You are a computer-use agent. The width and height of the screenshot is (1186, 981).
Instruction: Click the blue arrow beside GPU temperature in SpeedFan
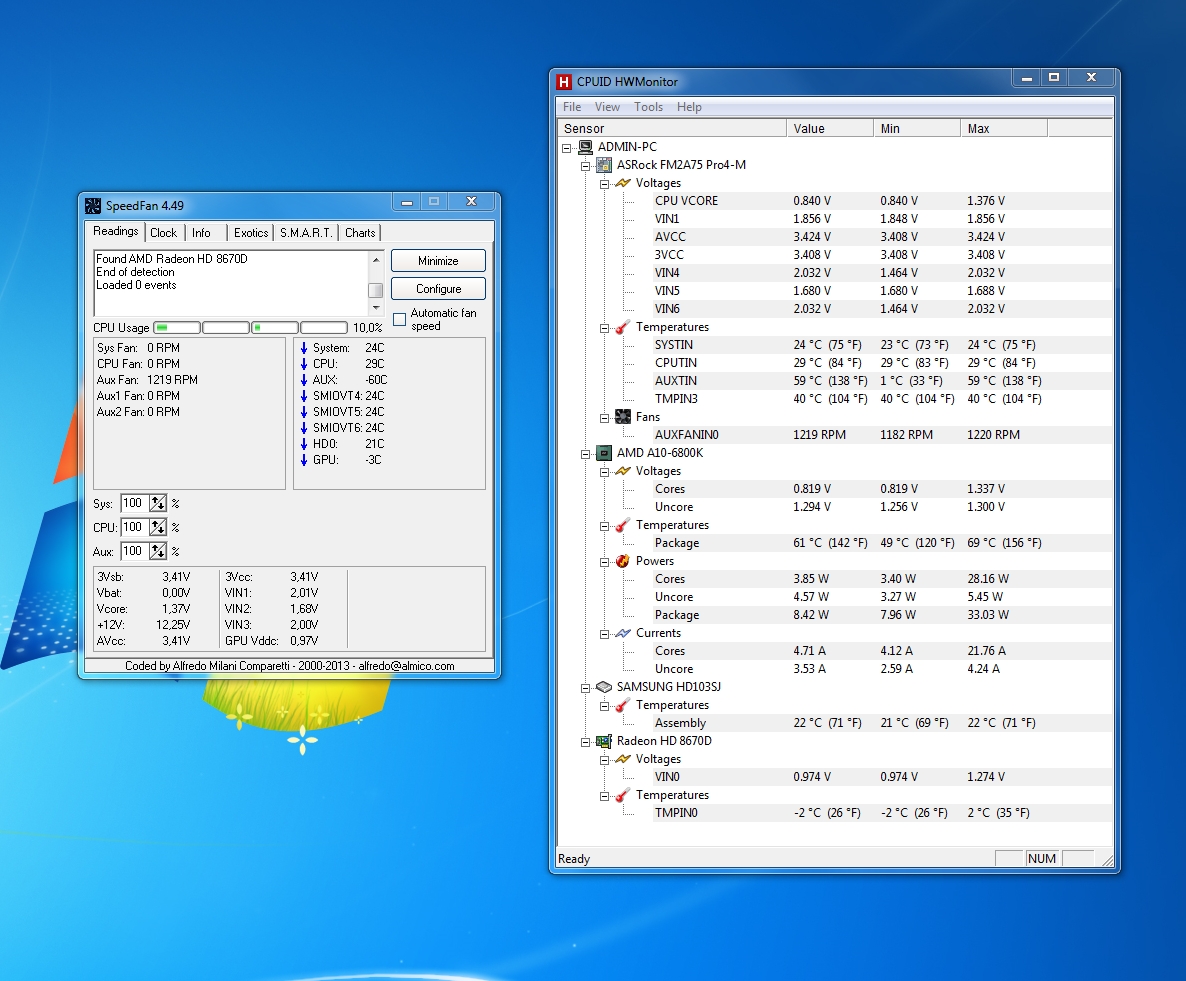click(x=304, y=460)
